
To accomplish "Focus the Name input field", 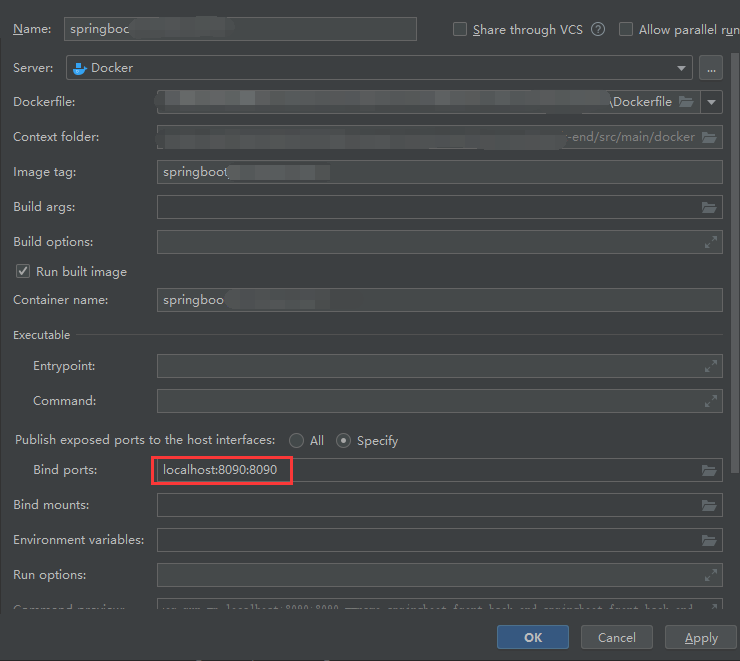I will click(x=240, y=29).
